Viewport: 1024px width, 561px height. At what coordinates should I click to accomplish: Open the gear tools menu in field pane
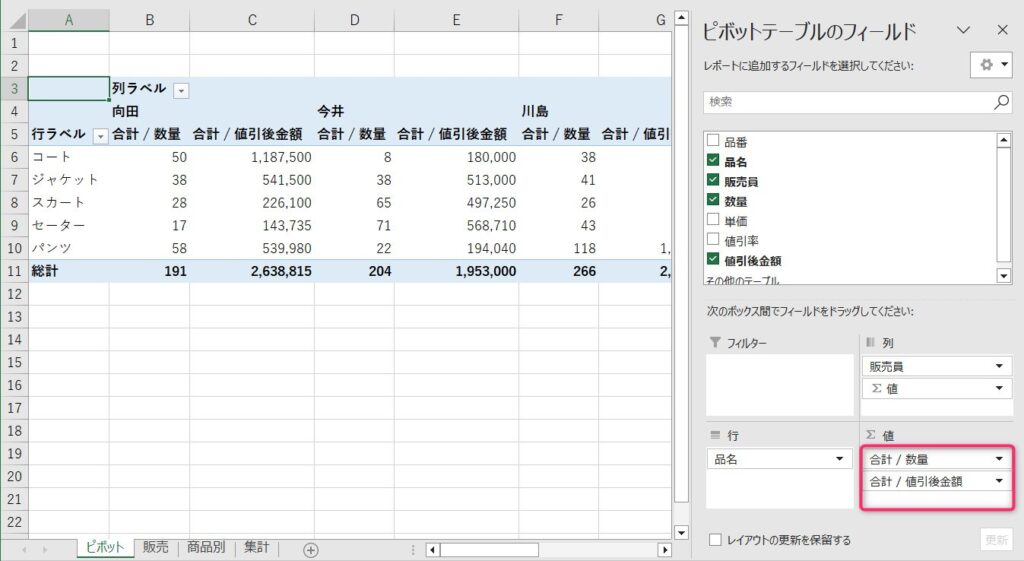tap(991, 65)
